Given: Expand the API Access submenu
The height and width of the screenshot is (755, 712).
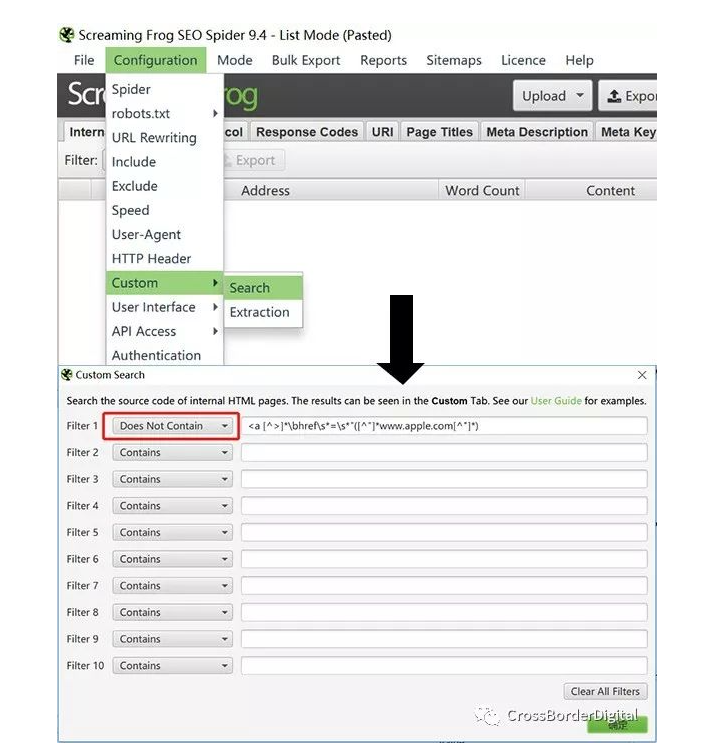Looking at the screenshot, I should point(165,331).
